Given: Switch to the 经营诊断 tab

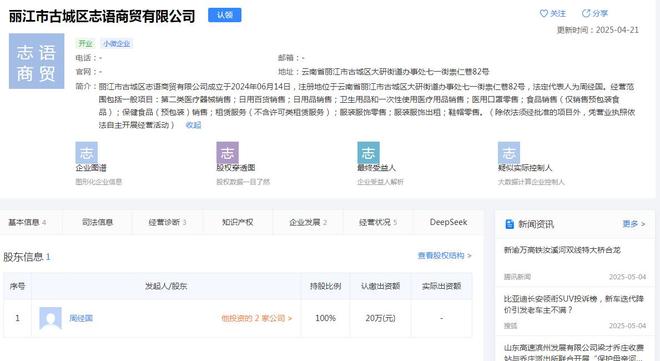Looking at the screenshot, I should point(167,222).
